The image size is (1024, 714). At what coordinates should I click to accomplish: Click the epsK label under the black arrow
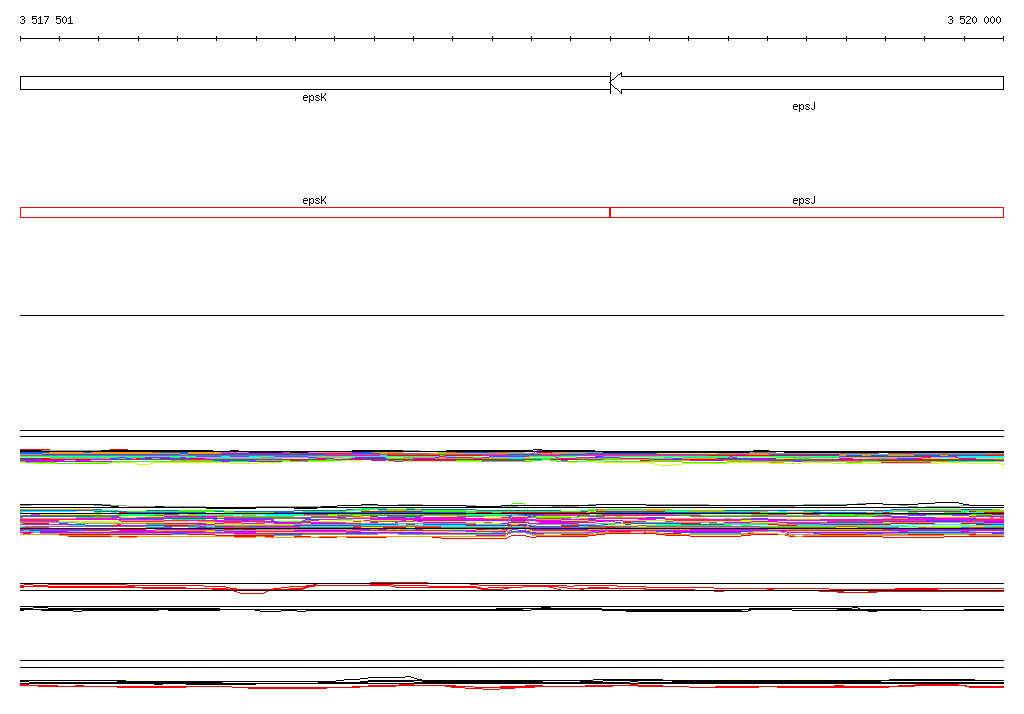[314, 98]
